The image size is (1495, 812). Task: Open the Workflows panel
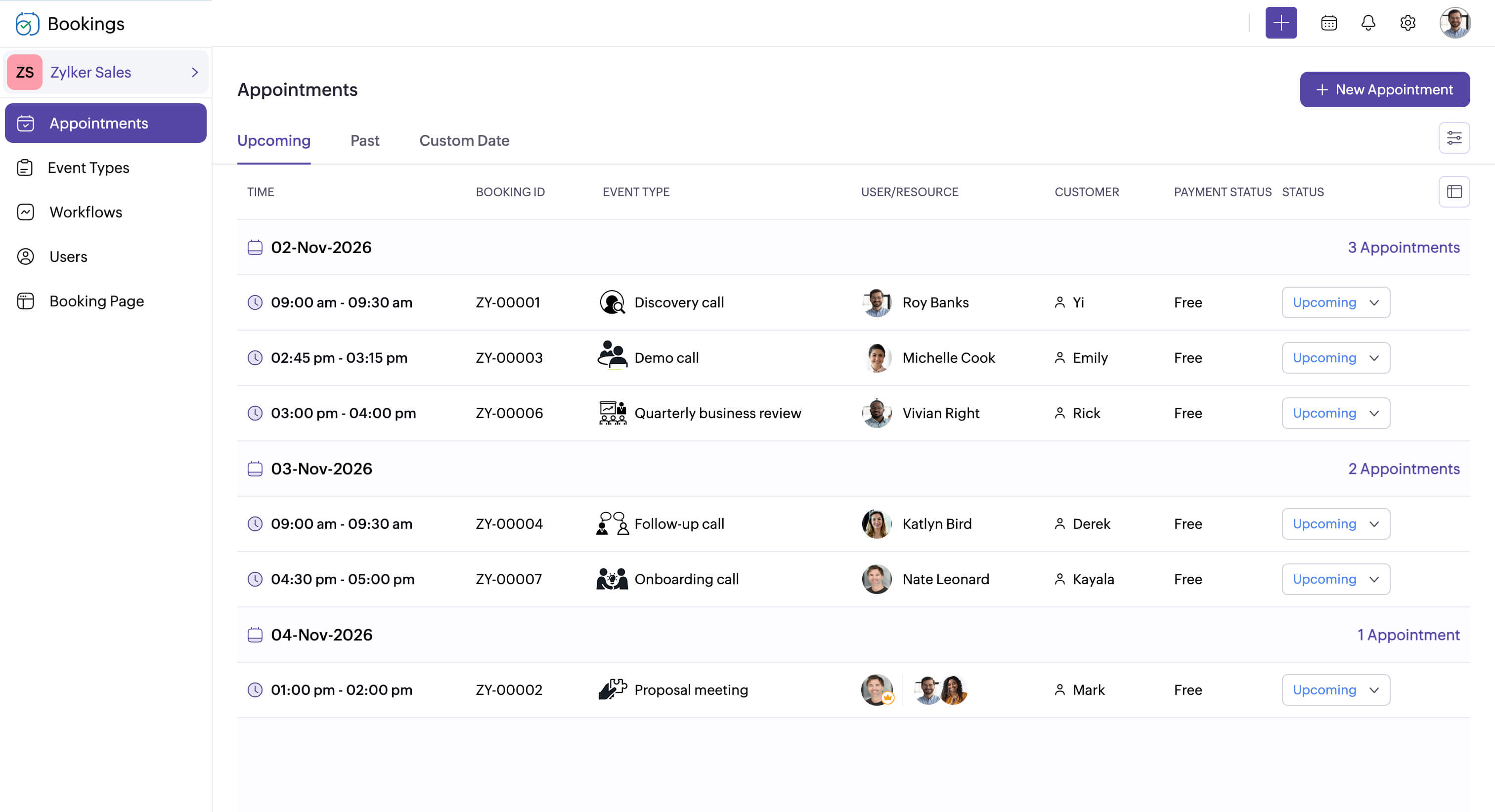pyautogui.click(x=86, y=213)
